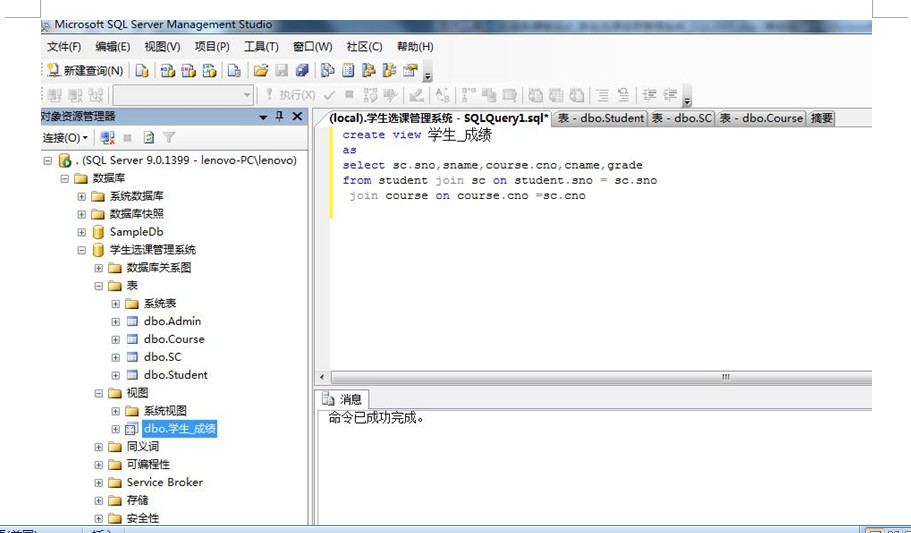Open the Connect (连接) dropdown
The height and width of the screenshot is (533, 911).
65,138
